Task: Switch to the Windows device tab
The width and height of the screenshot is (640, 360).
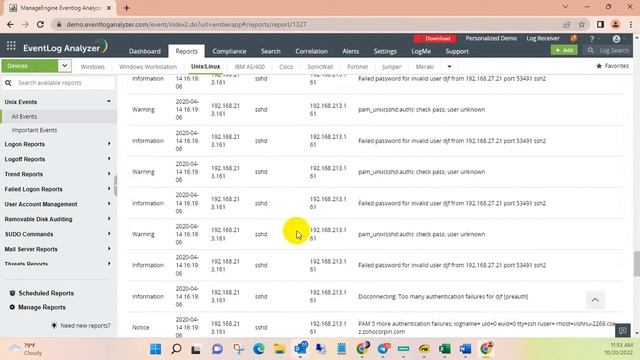Action: pyautogui.click(x=92, y=67)
